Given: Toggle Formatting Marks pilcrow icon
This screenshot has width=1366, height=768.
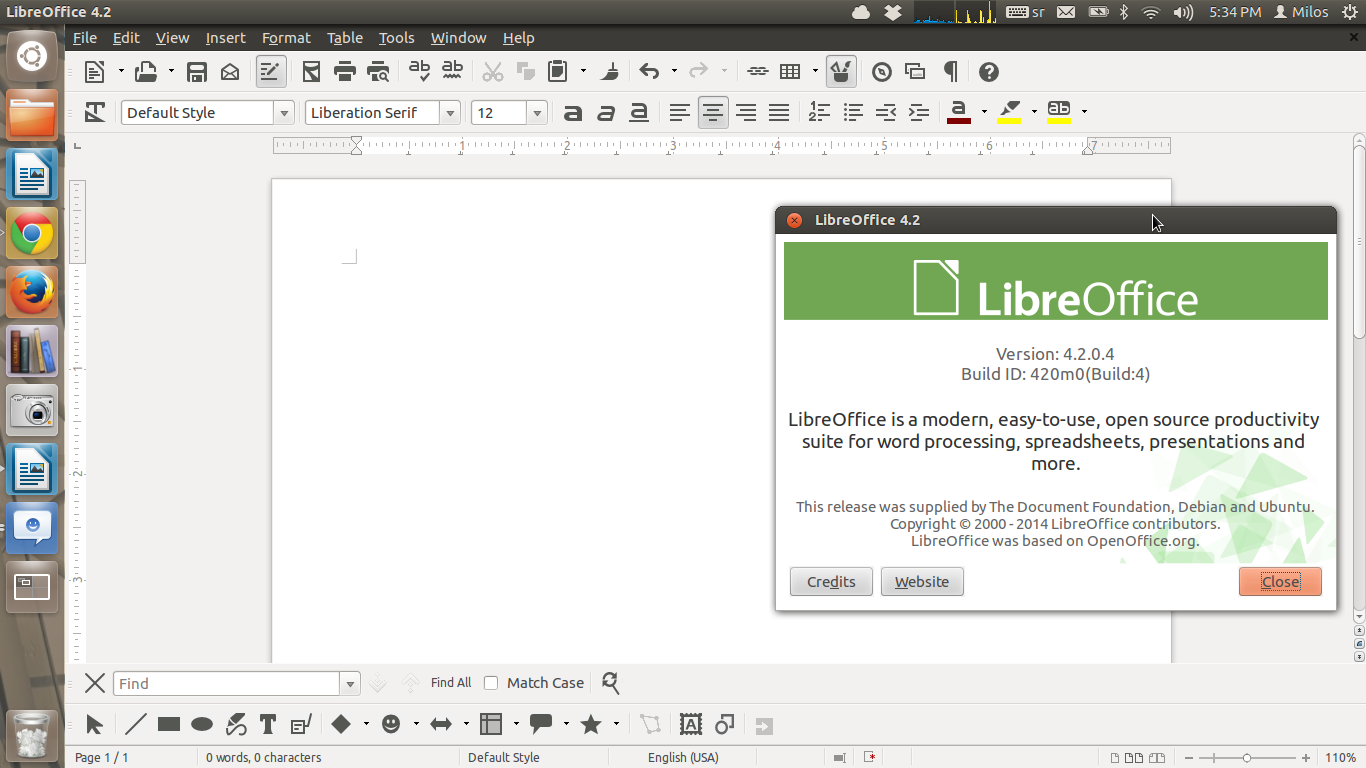Looking at the screenshot, I should 950,71.
